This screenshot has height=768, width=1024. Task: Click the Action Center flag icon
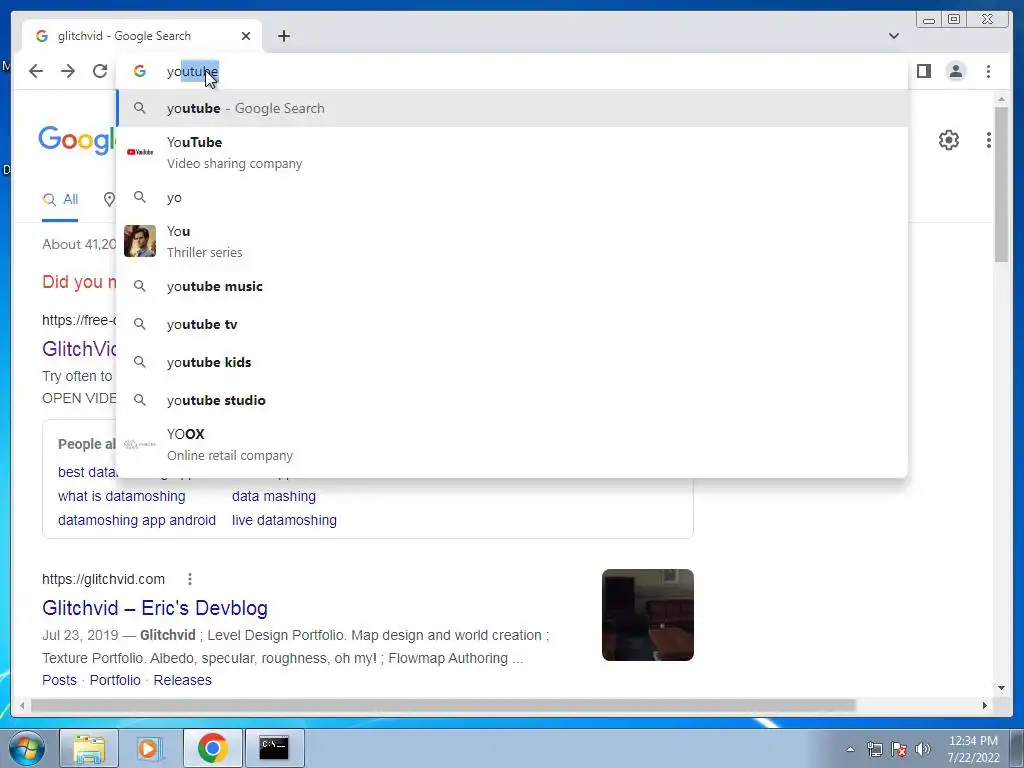899,749
